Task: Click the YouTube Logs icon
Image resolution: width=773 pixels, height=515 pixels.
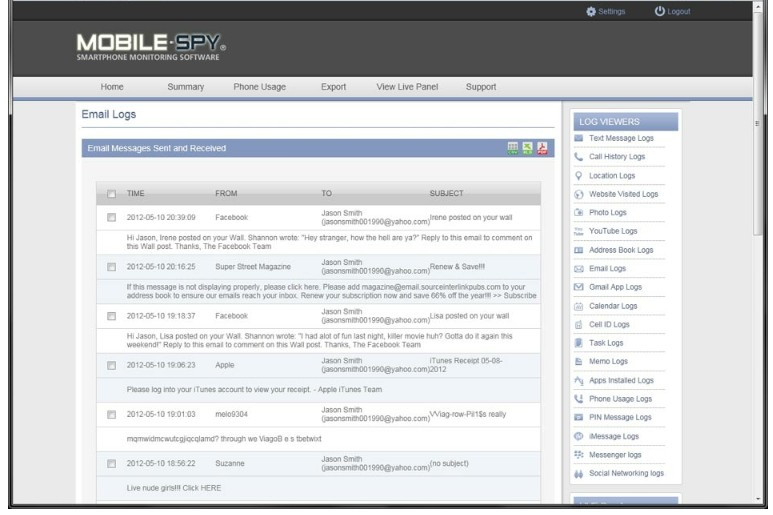Action: [579, 231]
